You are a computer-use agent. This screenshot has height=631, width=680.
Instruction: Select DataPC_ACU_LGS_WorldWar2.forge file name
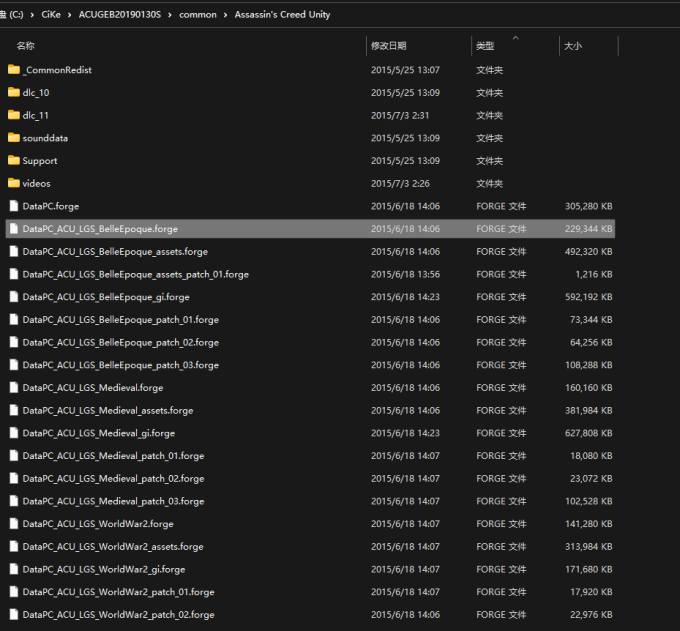[x=98, y=524]
